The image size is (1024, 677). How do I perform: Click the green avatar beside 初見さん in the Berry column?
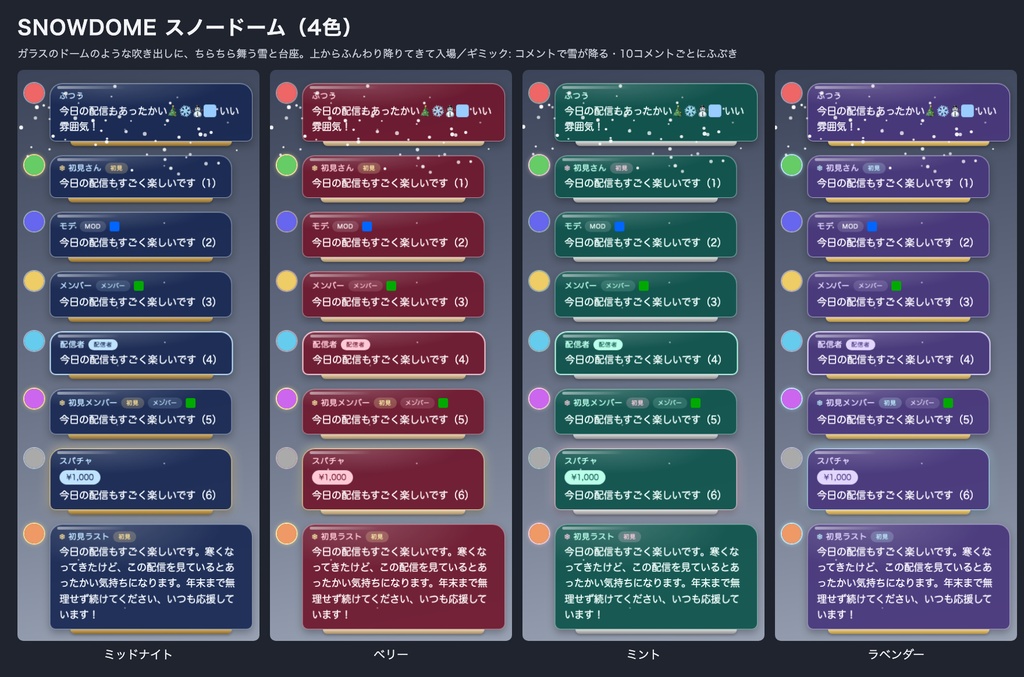point(287,165)
